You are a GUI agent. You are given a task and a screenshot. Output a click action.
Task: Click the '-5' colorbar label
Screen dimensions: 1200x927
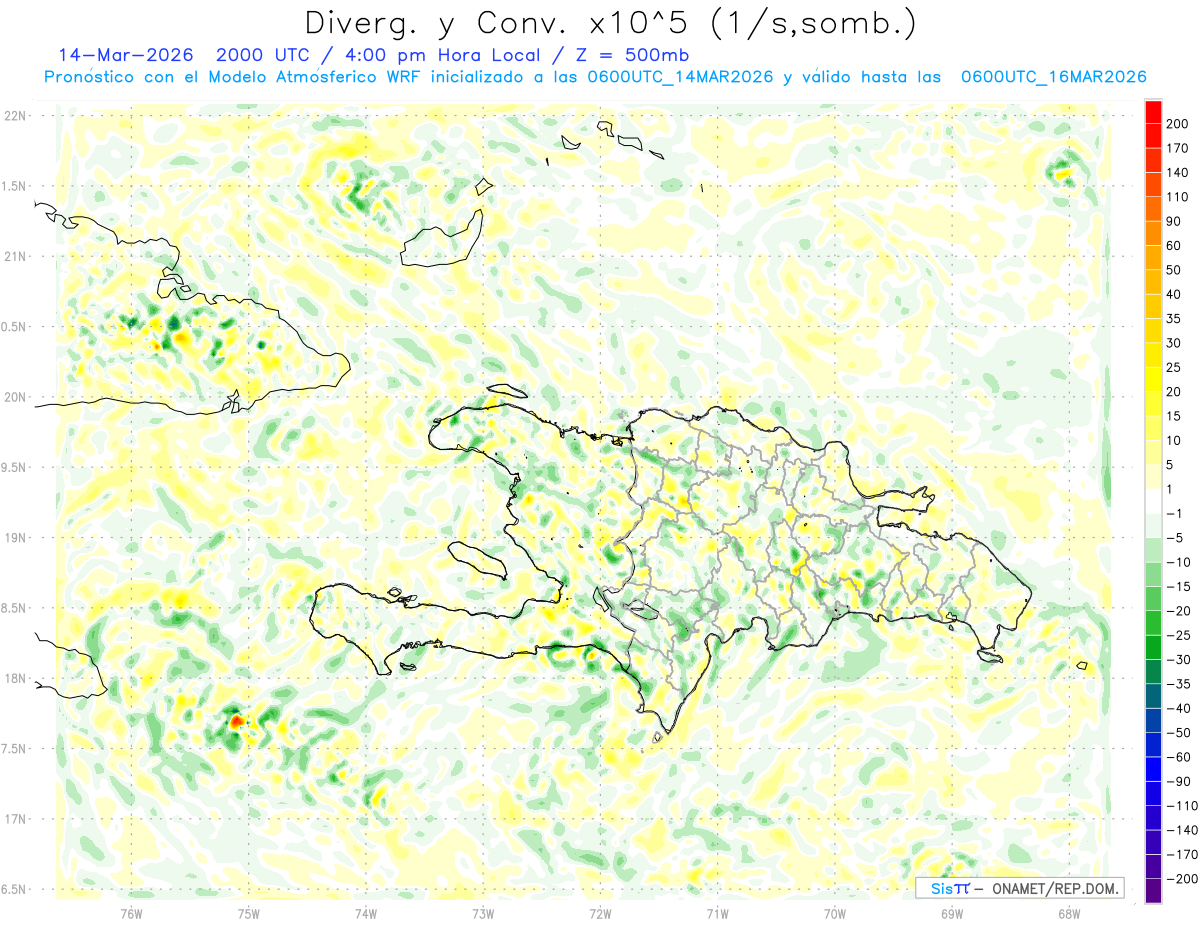click(x=1174, y=538)
